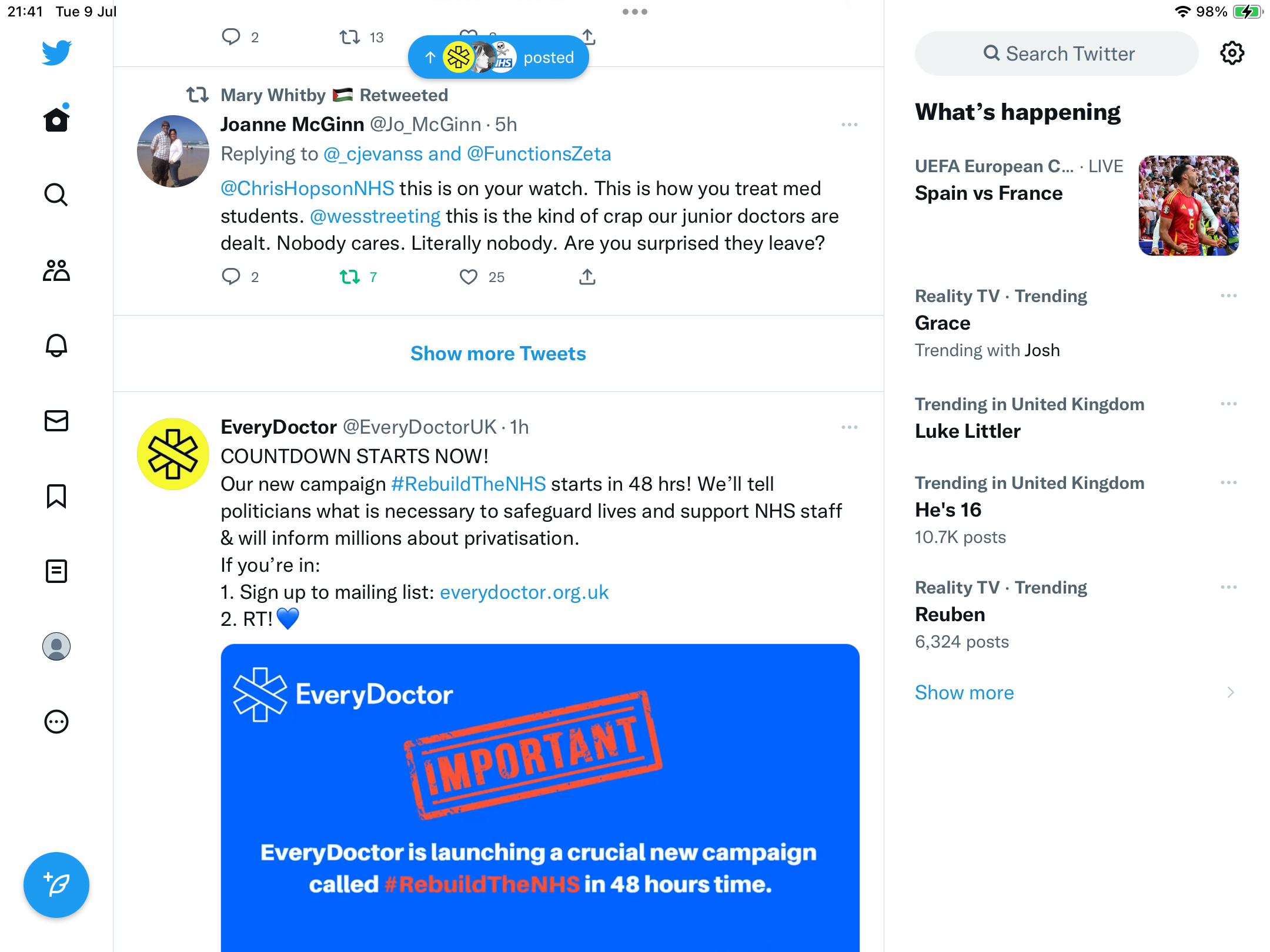Image resolution: width=1270 pixels, height=952 pixels.
Task: Open the Reuben trending topic
Action: tap(950, 614)
